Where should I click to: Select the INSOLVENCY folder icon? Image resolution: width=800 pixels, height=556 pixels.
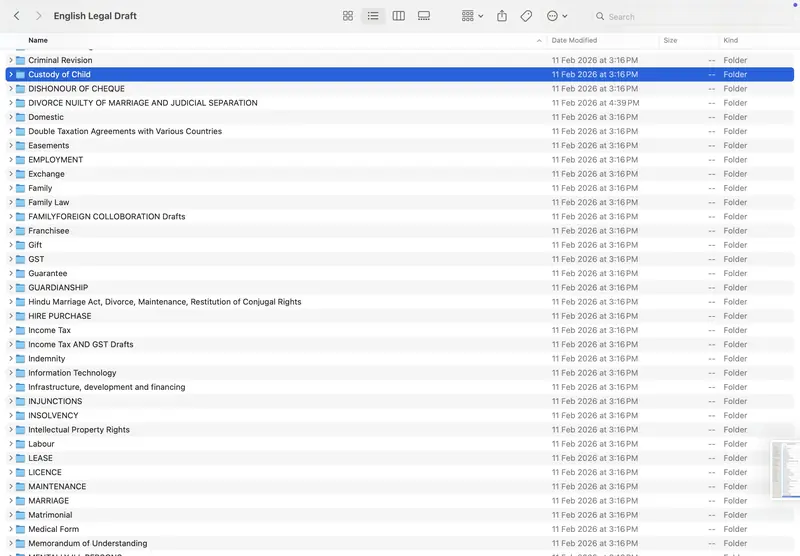[x=20, y=416]
